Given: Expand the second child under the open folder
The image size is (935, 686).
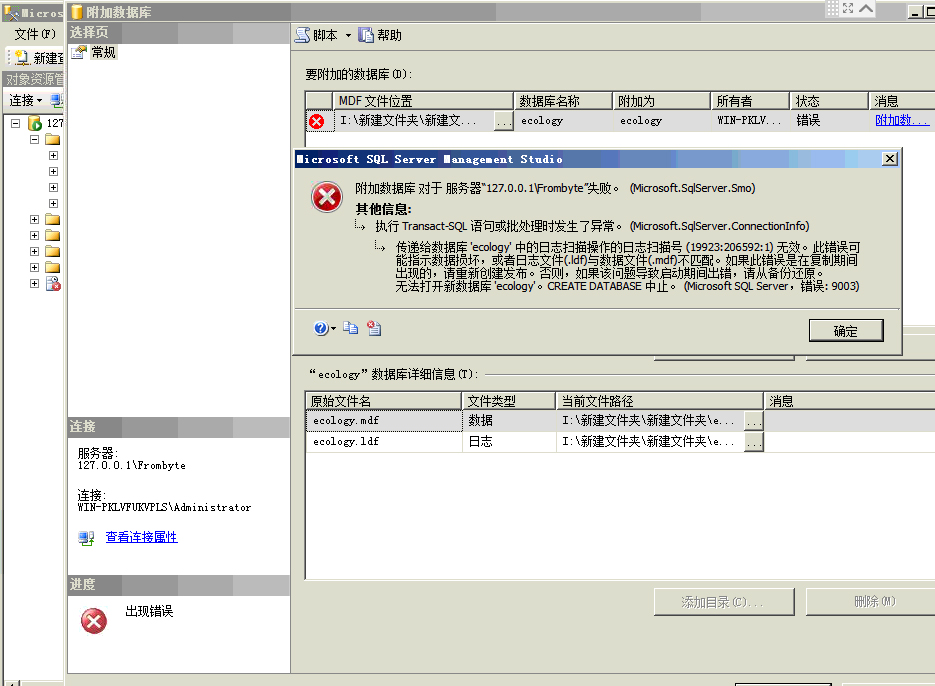Looking at the screenshot, I should pyautogui.click(x=53, y=172).
